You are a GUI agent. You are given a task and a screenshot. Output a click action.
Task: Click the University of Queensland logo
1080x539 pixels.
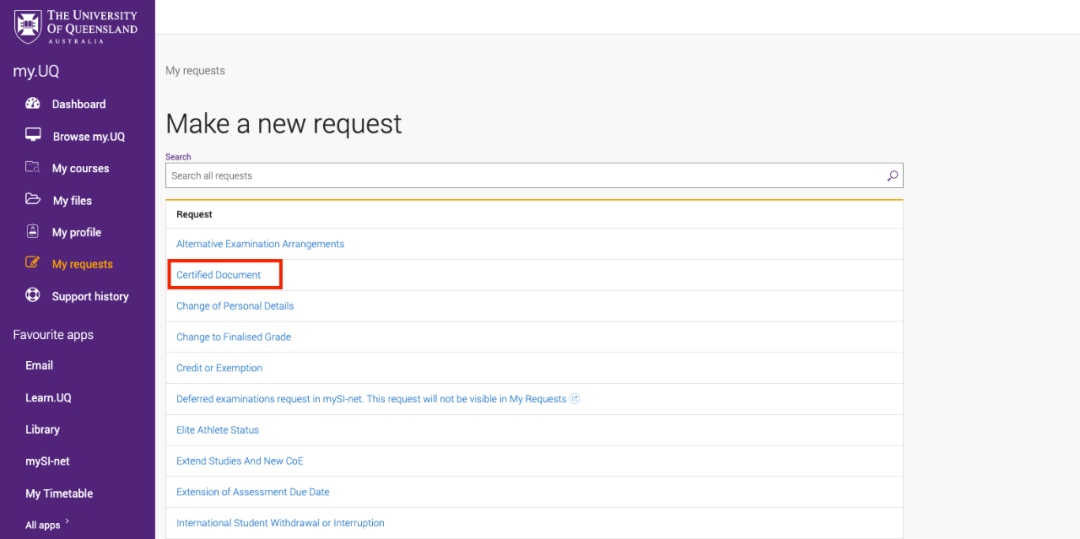(76, 25)
